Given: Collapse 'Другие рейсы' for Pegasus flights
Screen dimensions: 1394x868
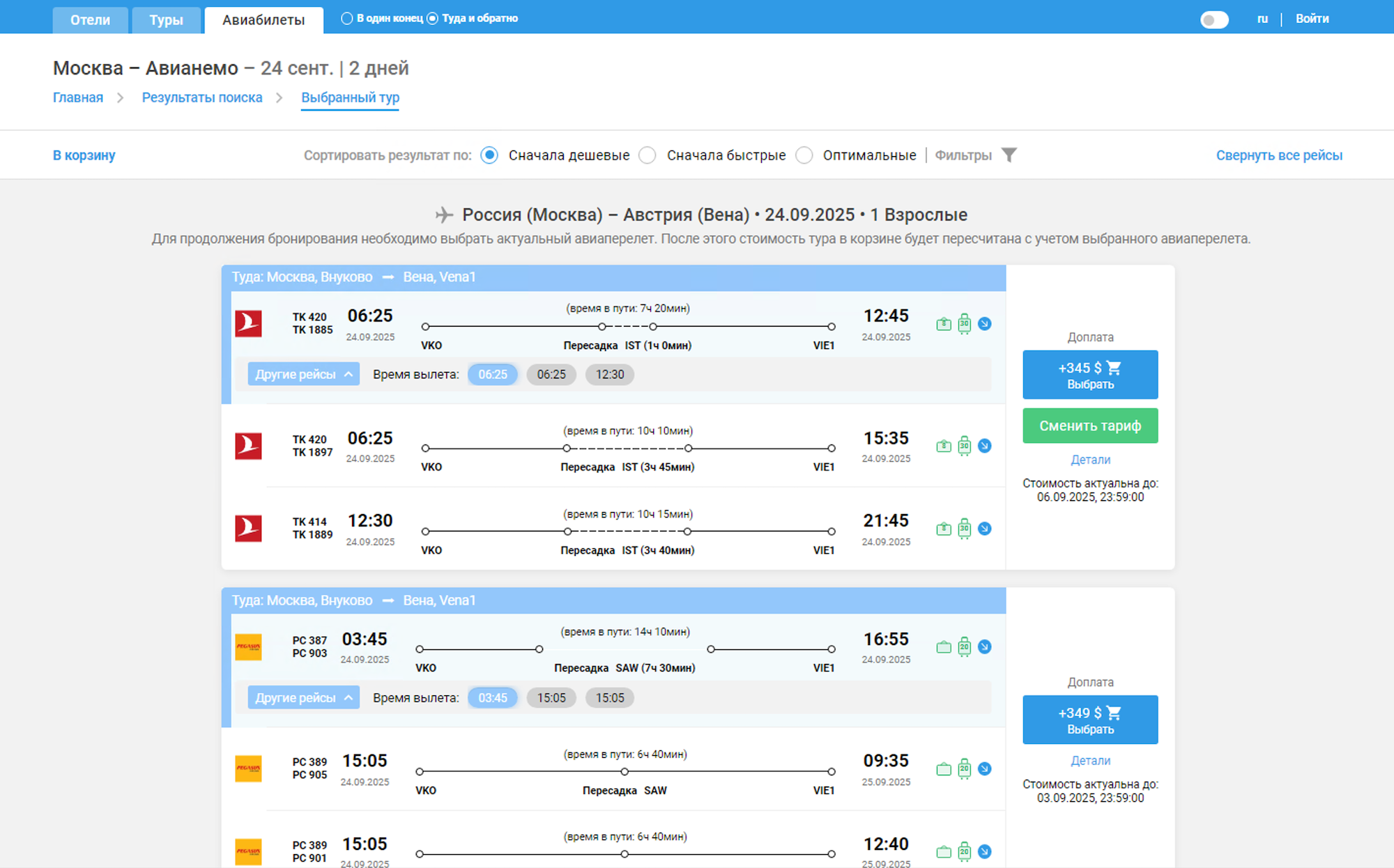Looking at the screenshot, I should point(303,698).
